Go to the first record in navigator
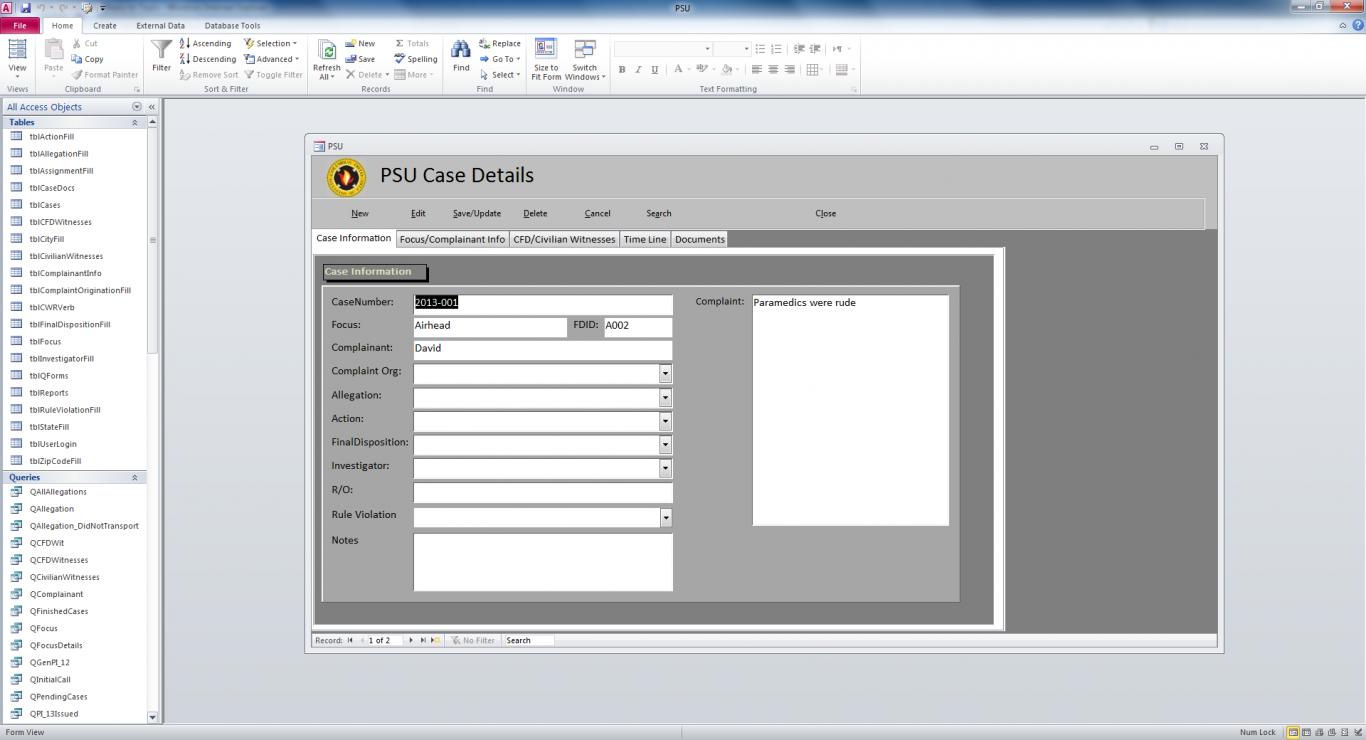Image resolution: width=1366 pixels, height=740 pixels. click(x=350, y=640)
